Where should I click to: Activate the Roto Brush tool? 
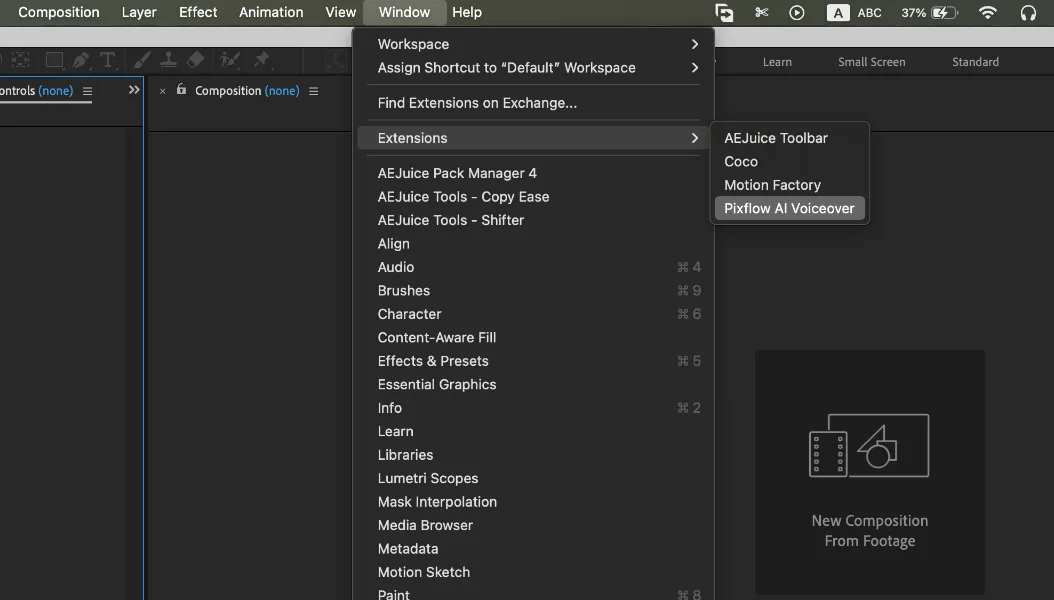tap(230, 60)
